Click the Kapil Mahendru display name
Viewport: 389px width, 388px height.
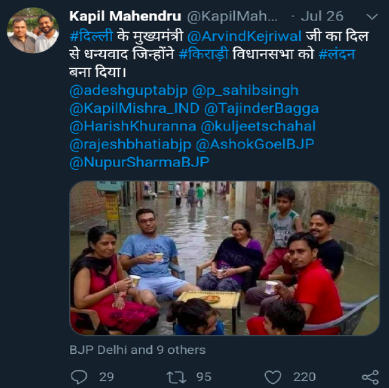(125, 16)
